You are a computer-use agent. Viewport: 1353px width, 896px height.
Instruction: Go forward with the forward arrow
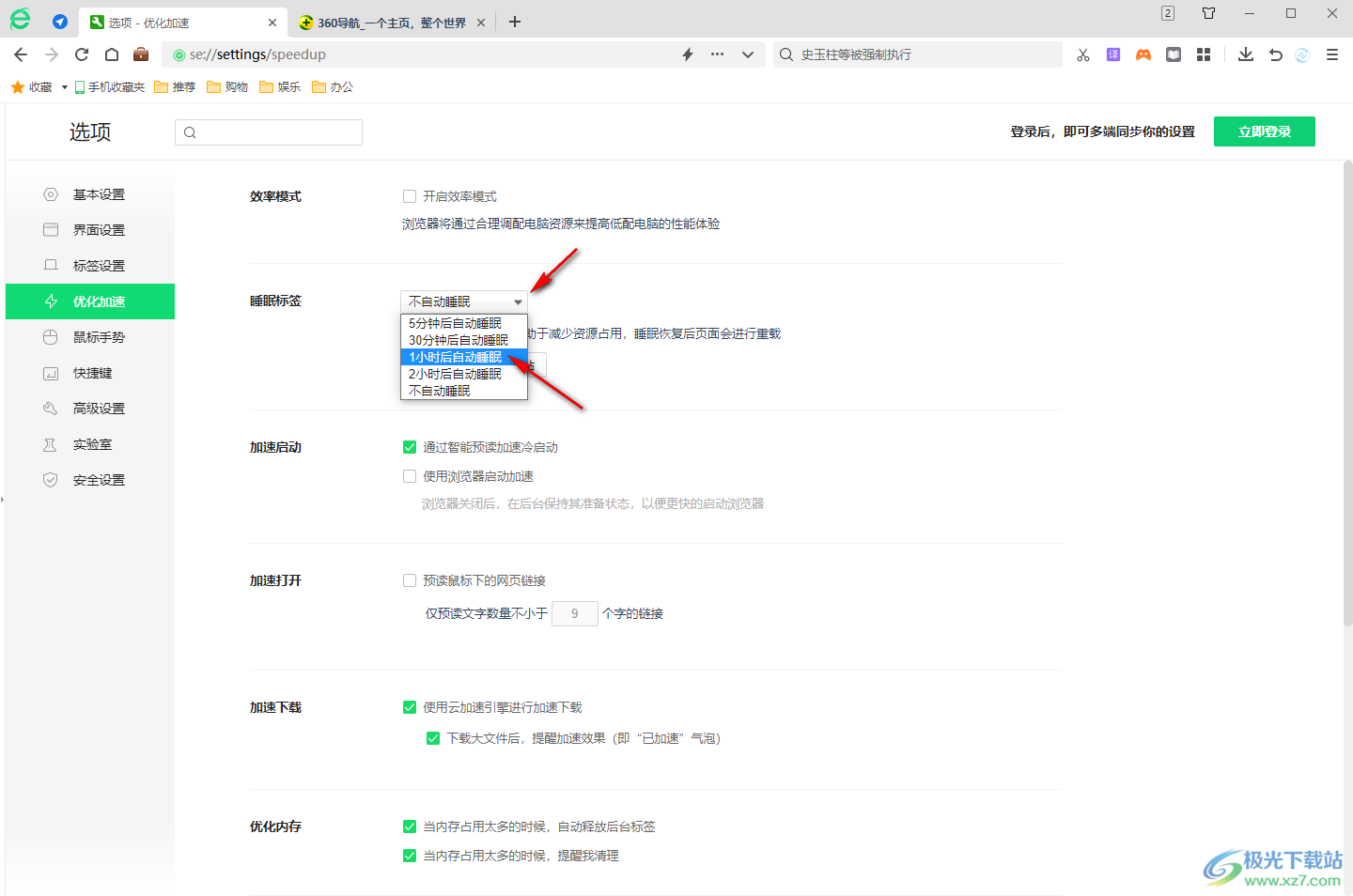click(x=52, y=54)
